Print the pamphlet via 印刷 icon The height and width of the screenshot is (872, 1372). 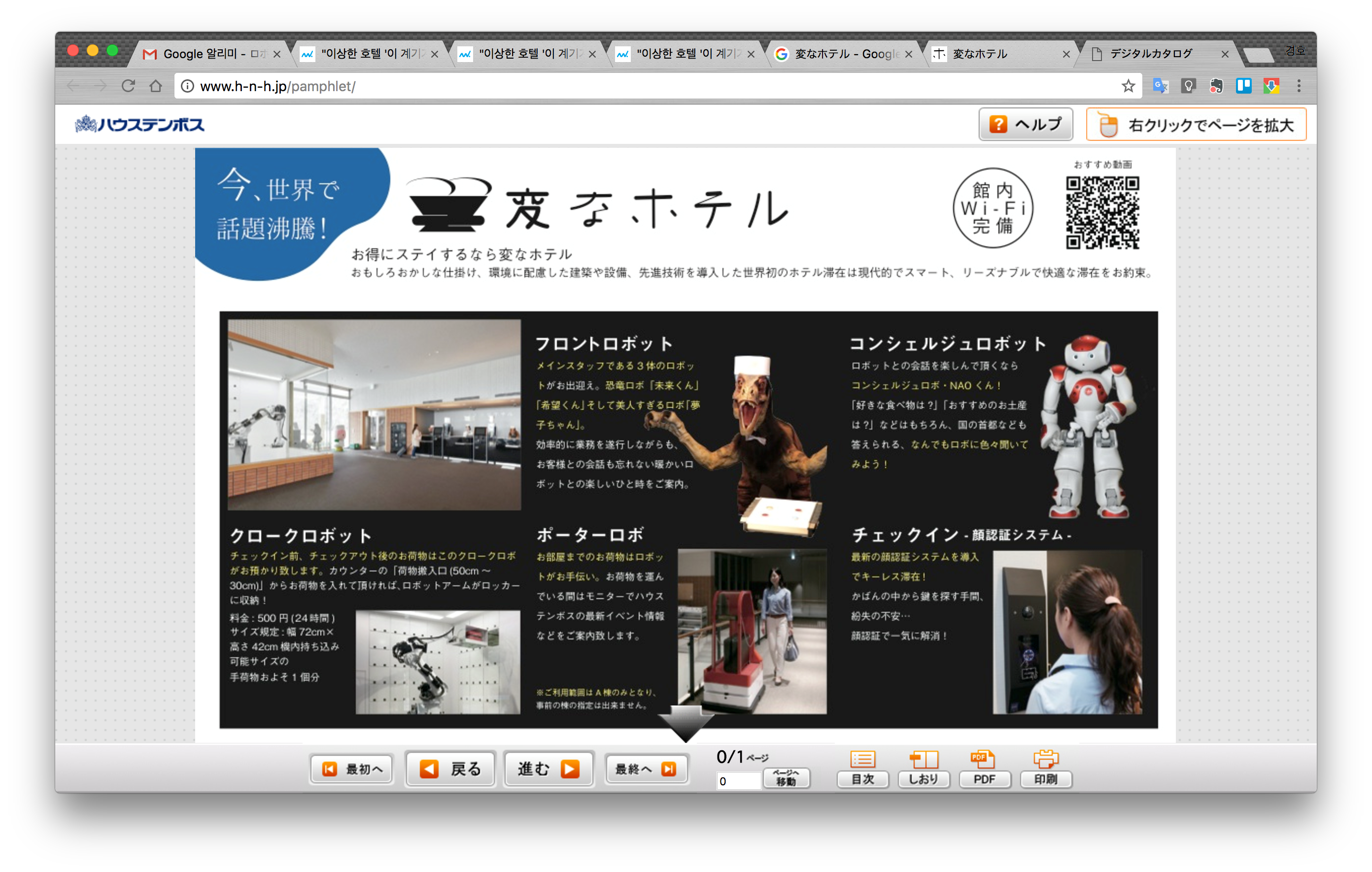(1046, 769)
